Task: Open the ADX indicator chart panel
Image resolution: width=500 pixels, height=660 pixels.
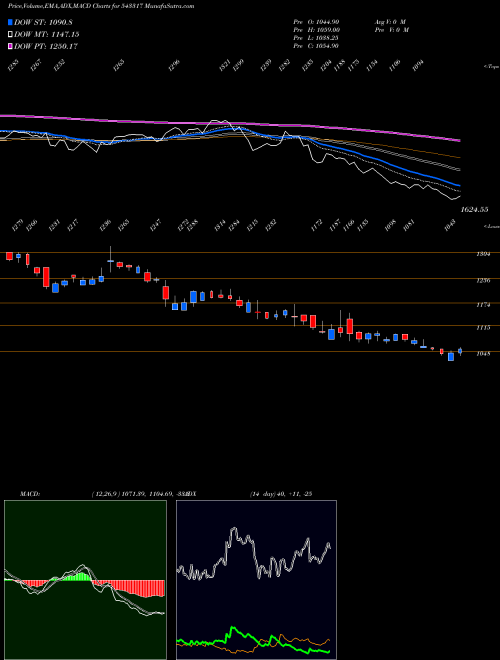Action: click(x=256, y=580)
